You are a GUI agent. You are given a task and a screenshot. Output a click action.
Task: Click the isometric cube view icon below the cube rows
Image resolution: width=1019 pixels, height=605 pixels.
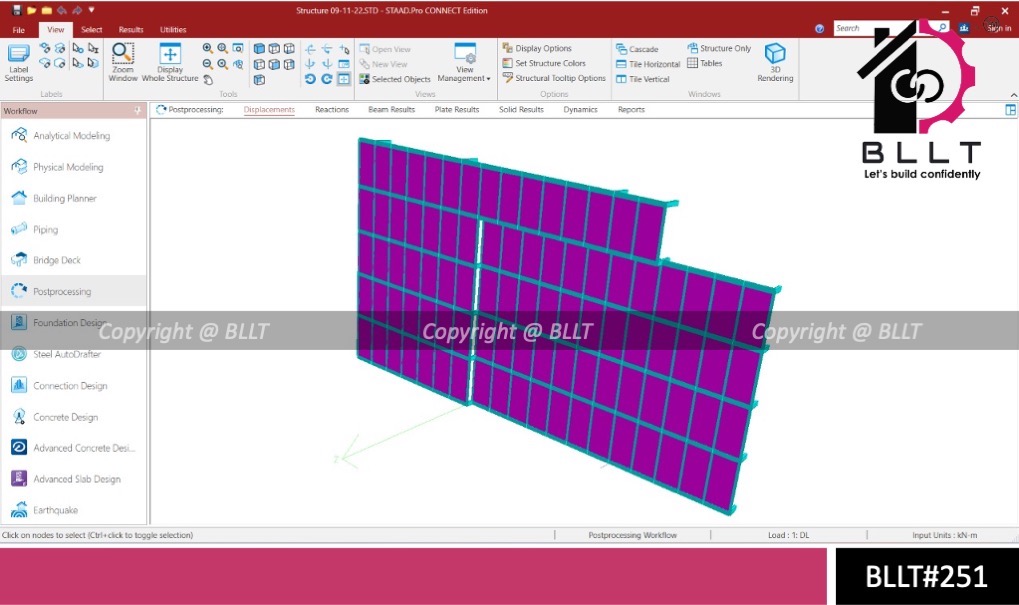click(259, 80)
